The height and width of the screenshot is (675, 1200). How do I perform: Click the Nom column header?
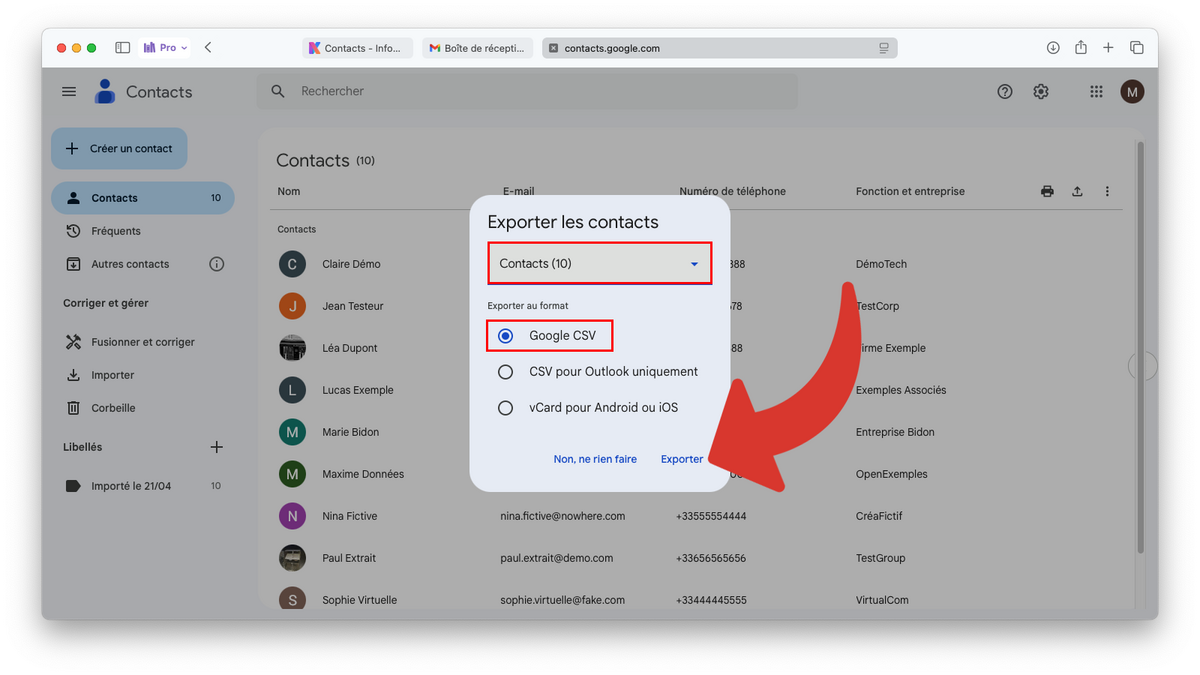point(289,191)
